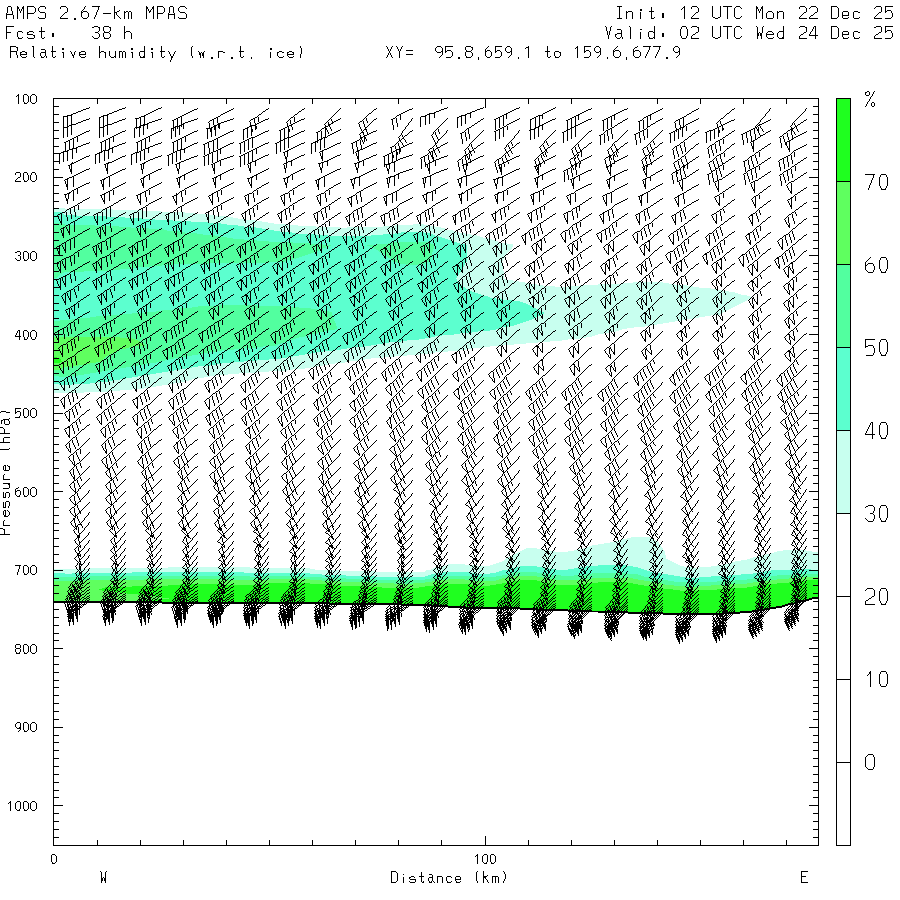Viewport: 900px width, 900px height.
Task: Click the 'Init: 12 UTC Mon 22 Dec 25' text
Action: (754, 13)
